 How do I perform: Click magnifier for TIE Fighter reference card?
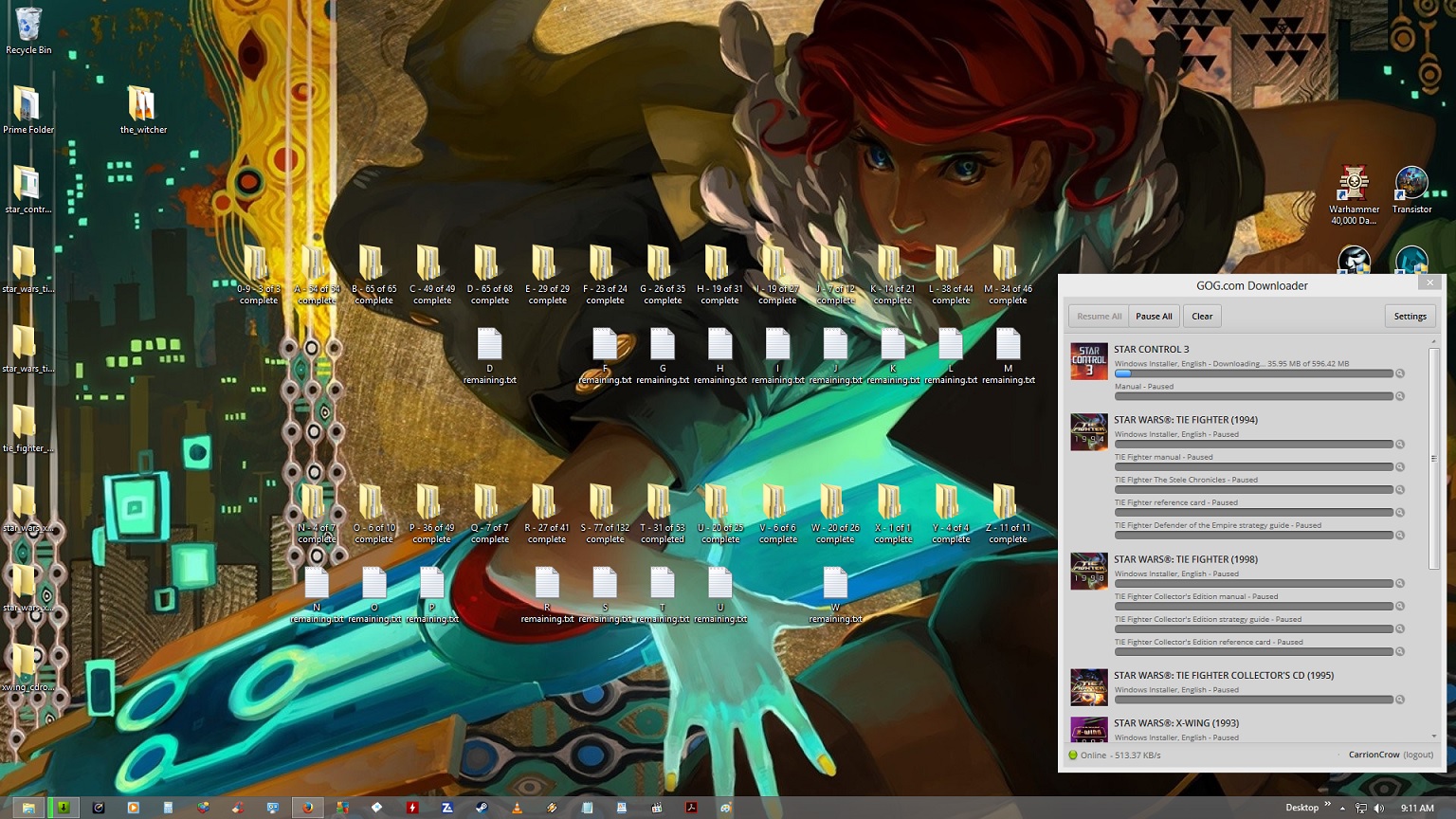[x=1400, y=512]
